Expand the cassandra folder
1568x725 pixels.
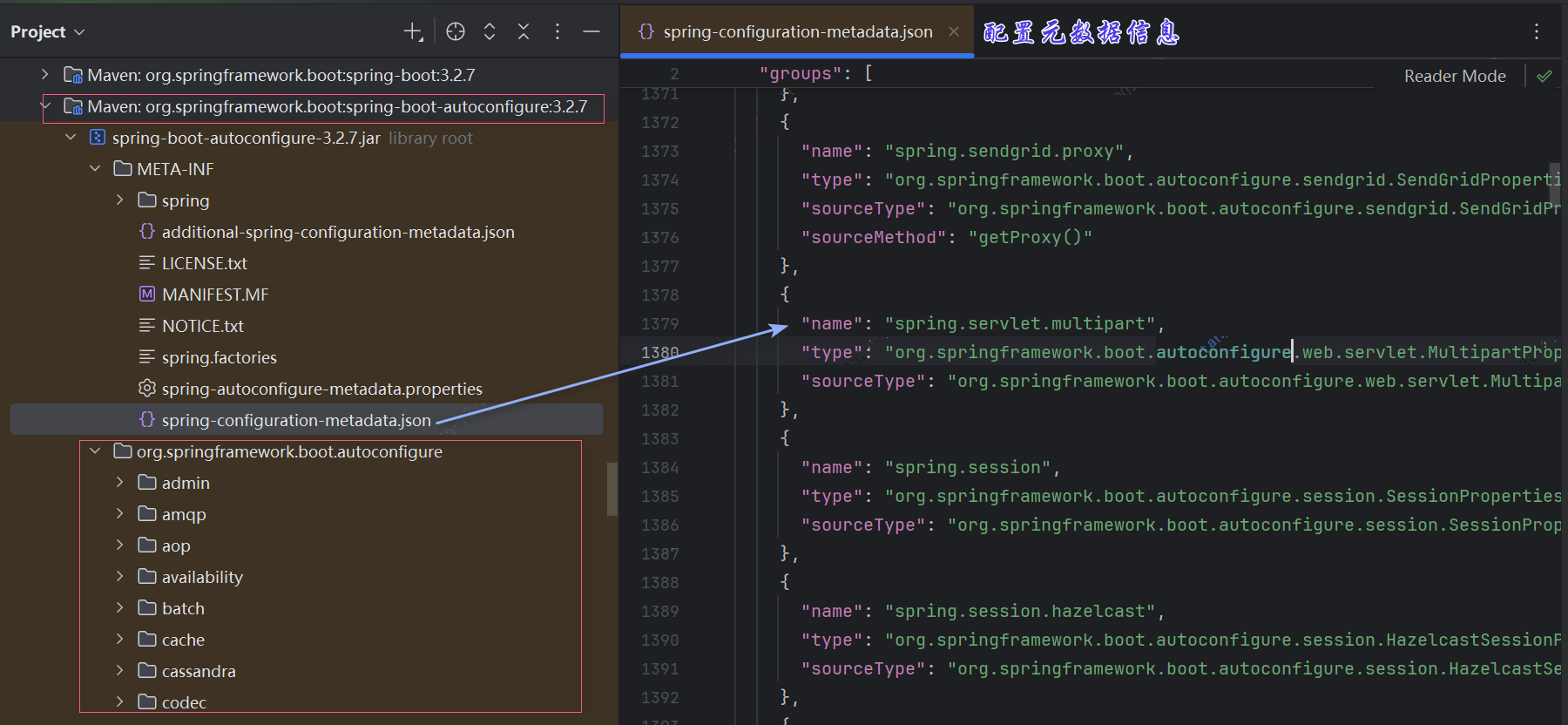[x=119, y=671]
